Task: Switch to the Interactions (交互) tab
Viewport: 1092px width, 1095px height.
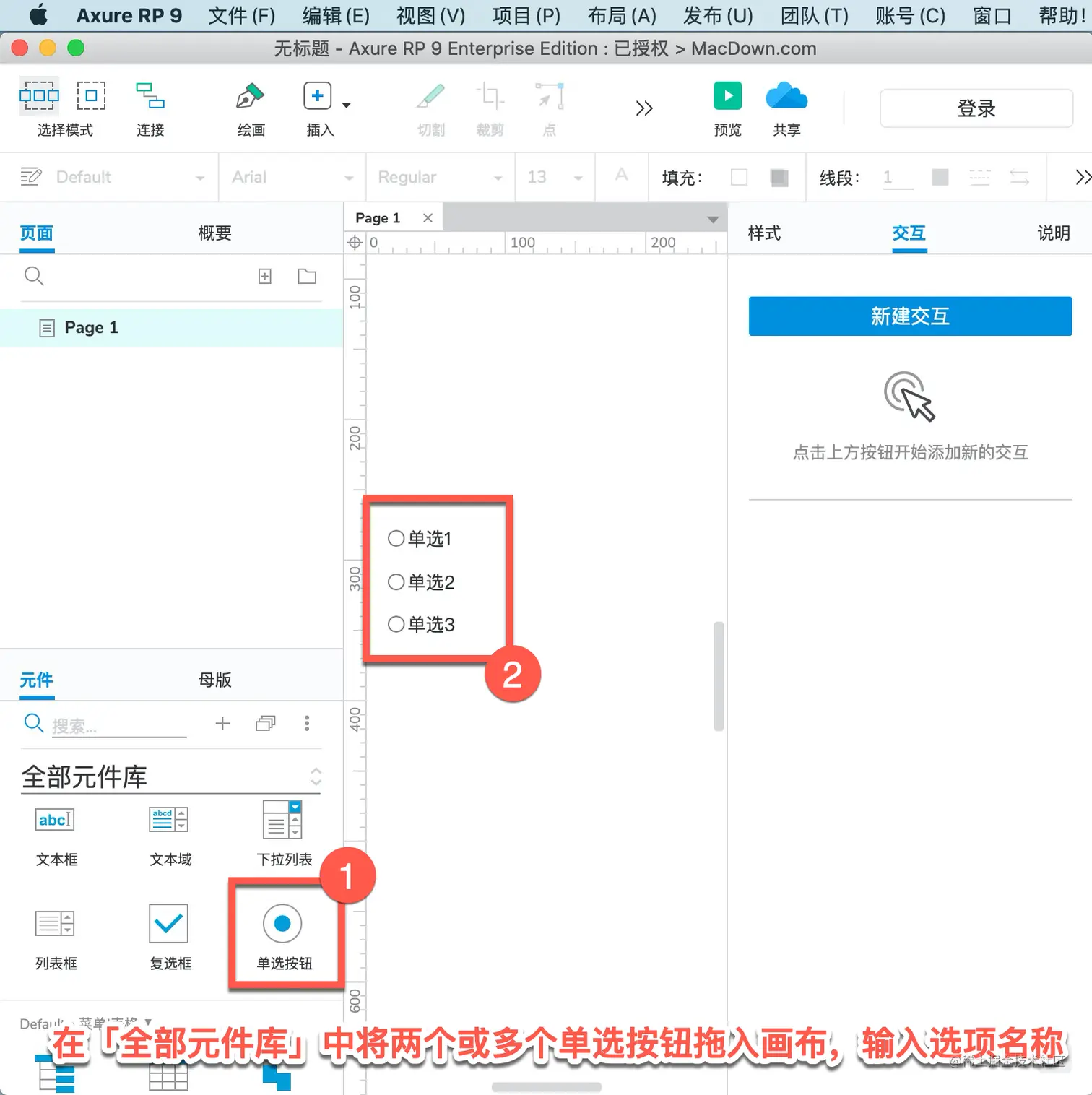Action: (909, 233)
